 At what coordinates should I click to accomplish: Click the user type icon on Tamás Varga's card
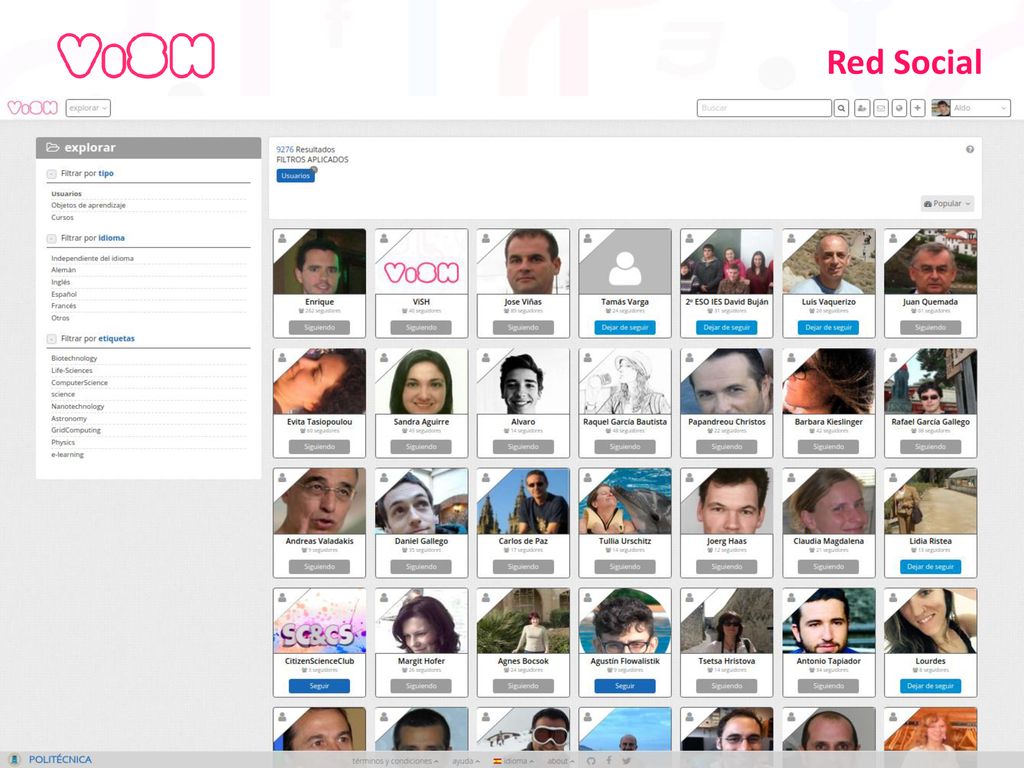coord(588,238)
